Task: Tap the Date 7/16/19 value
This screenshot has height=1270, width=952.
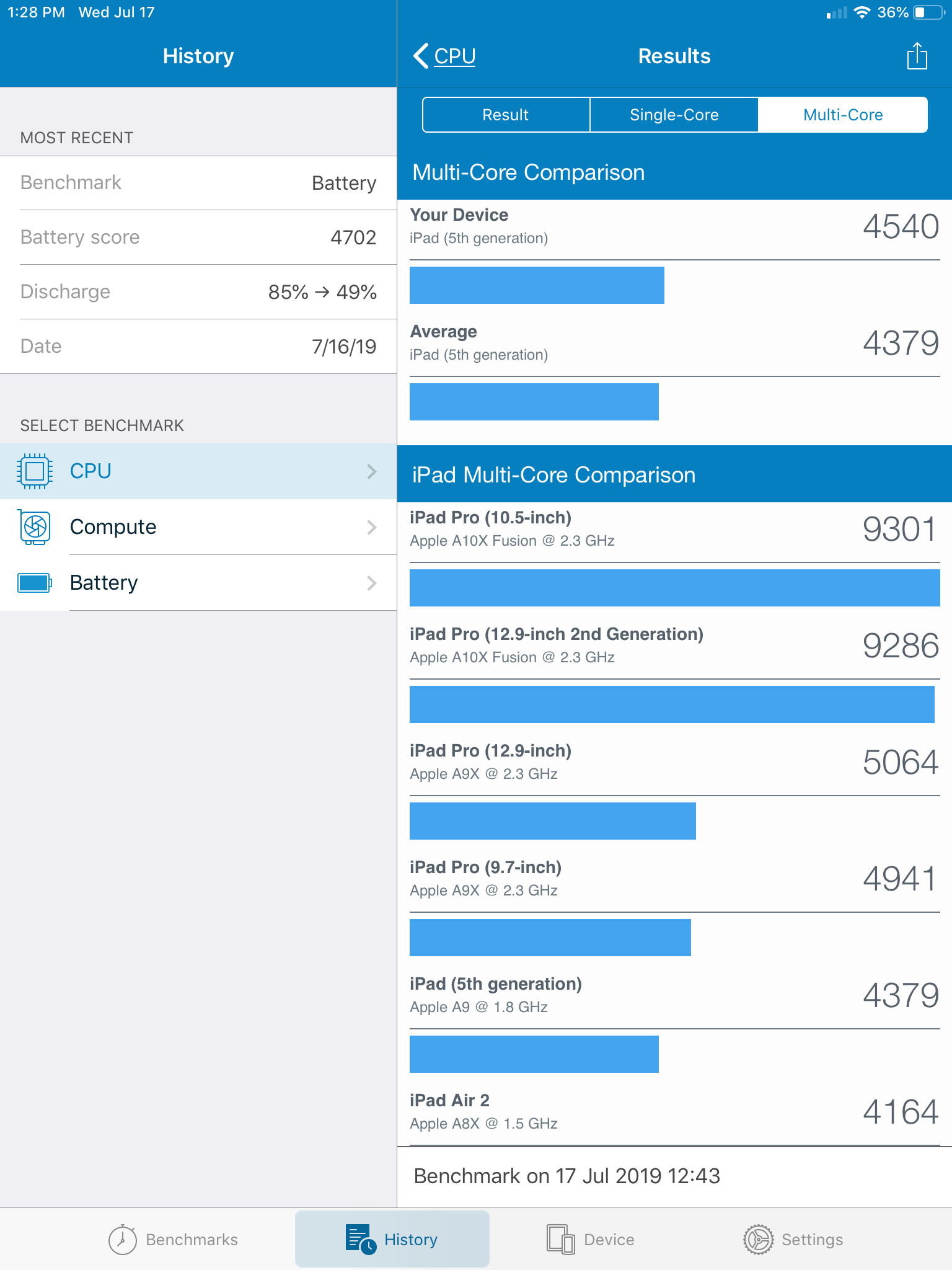Action: [x=344, y=347]
